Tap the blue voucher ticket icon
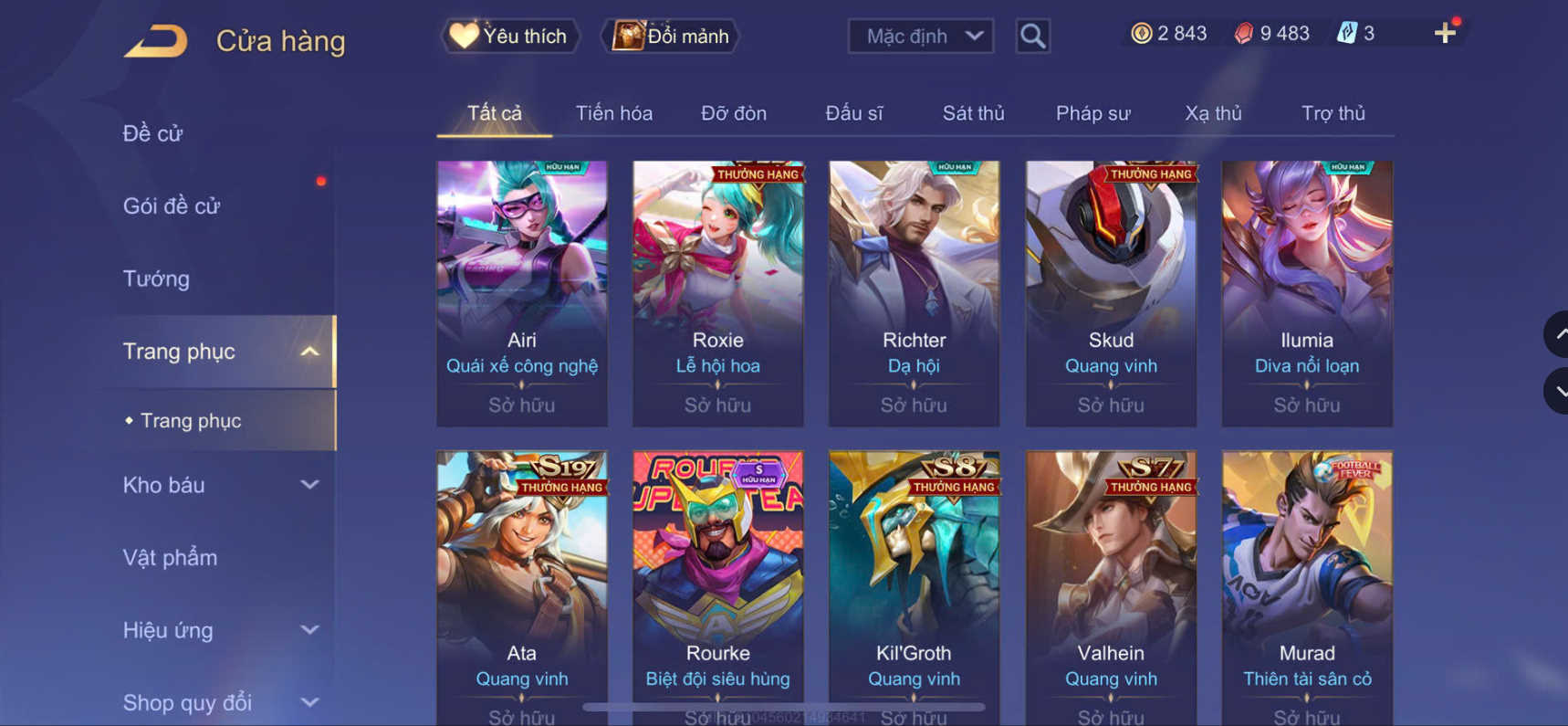The image size is (1568, 726). pos(1346,34)
